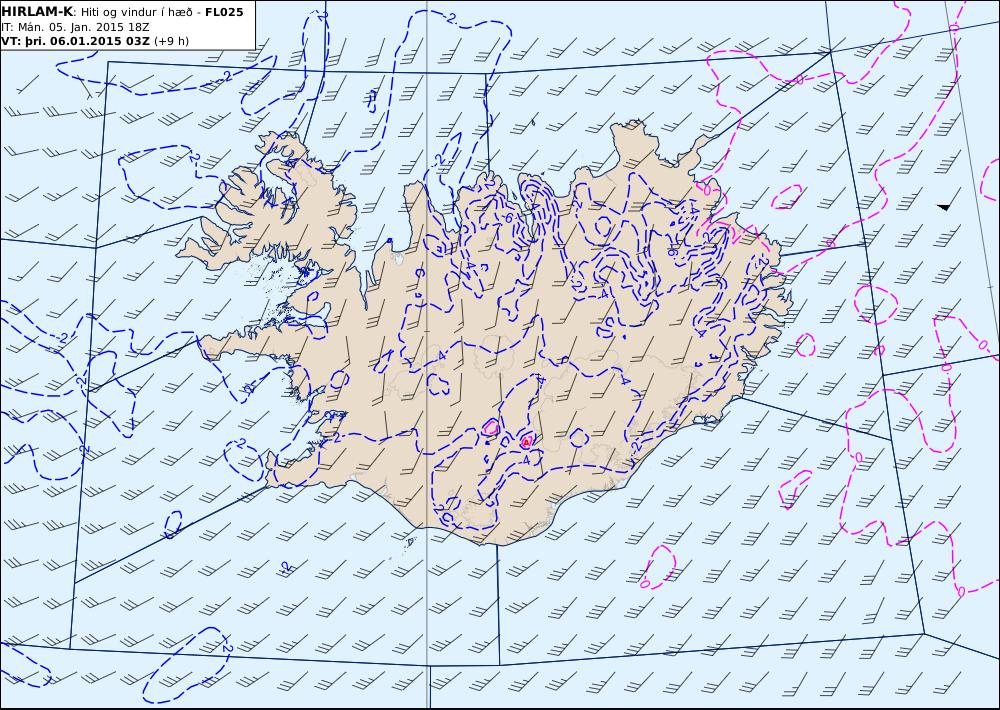This screenshot has width=1000, height=710.
Task: Click the HIRLAM-K title text
Action: point(37,11)
